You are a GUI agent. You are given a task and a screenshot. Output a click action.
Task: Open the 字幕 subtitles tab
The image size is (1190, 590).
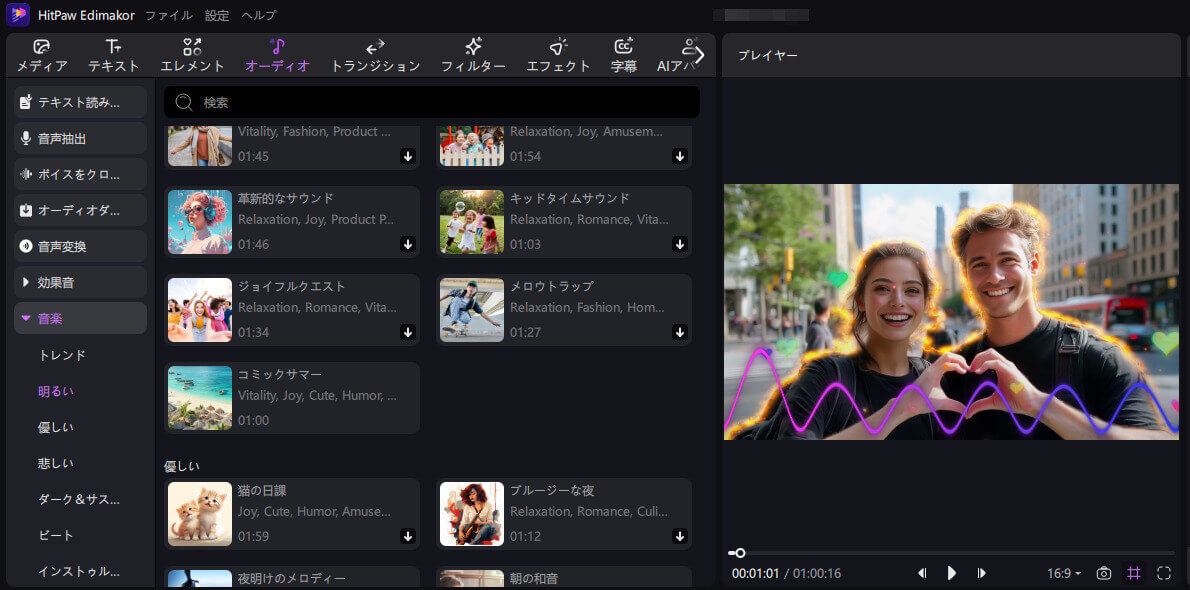point(624,55)
